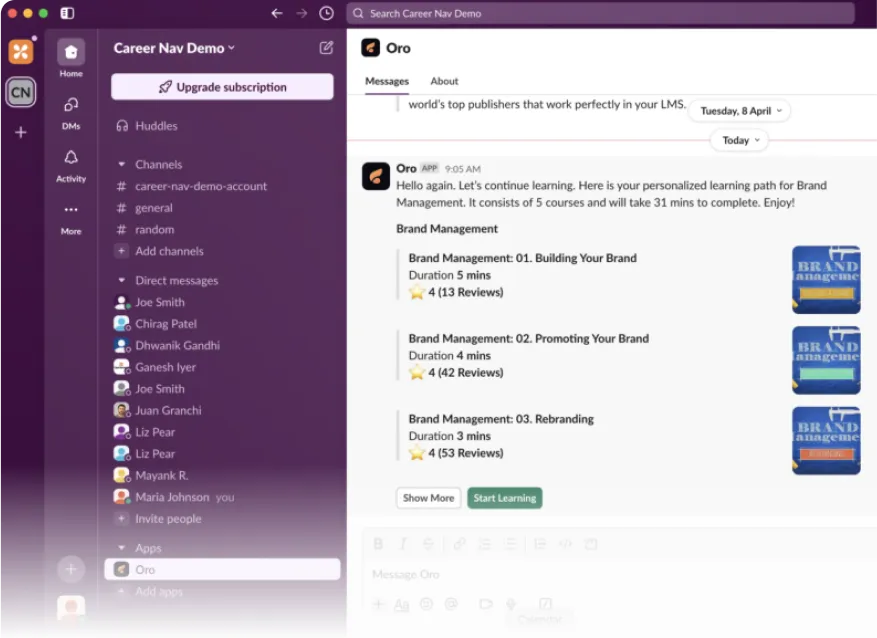
Task: Apply bold formatting in composer
Action: (378, 544)
